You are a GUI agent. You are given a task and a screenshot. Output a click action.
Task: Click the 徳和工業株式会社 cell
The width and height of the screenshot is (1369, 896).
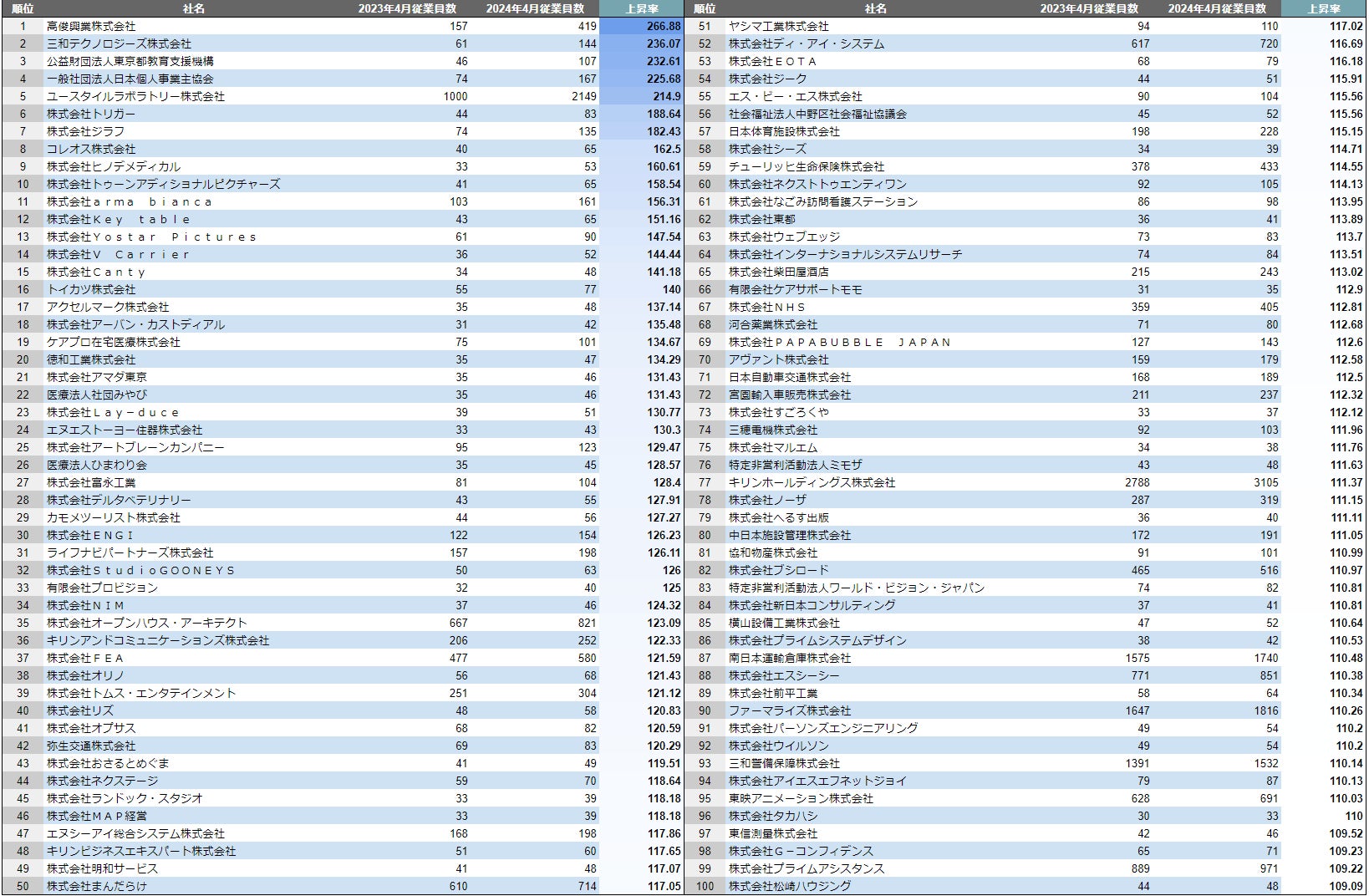(x=91, y=359)
